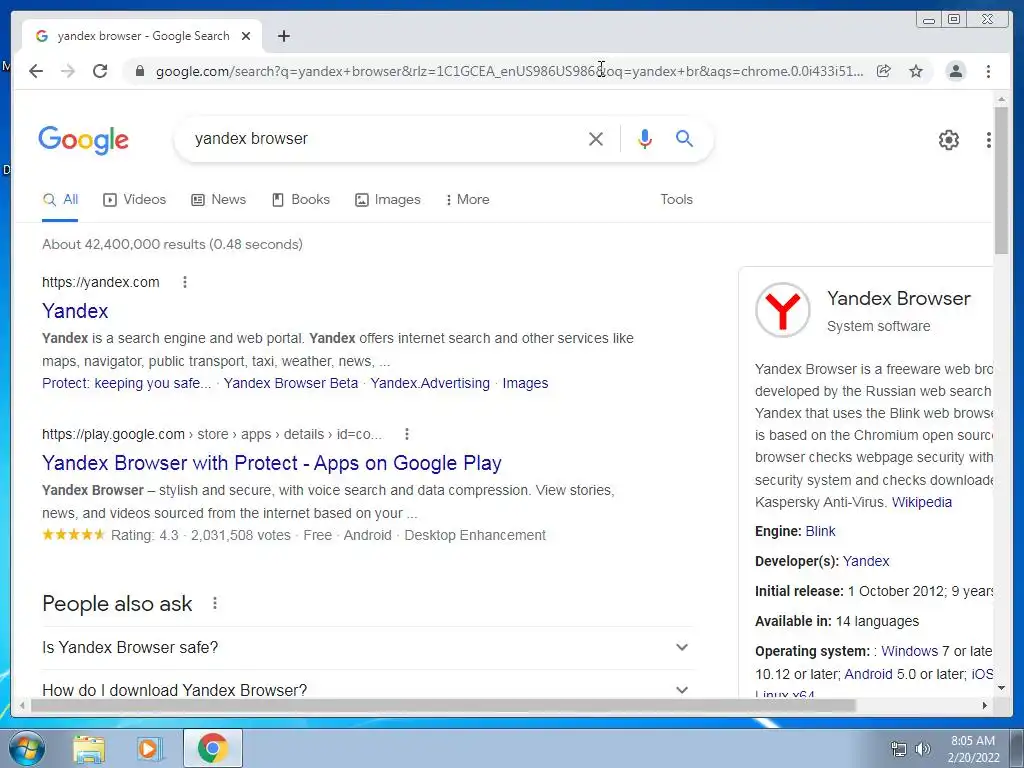The height and width of the screenshot is (768, 1024).
Task: Click the horizontal scrollbar thumb
Action: 443,705
